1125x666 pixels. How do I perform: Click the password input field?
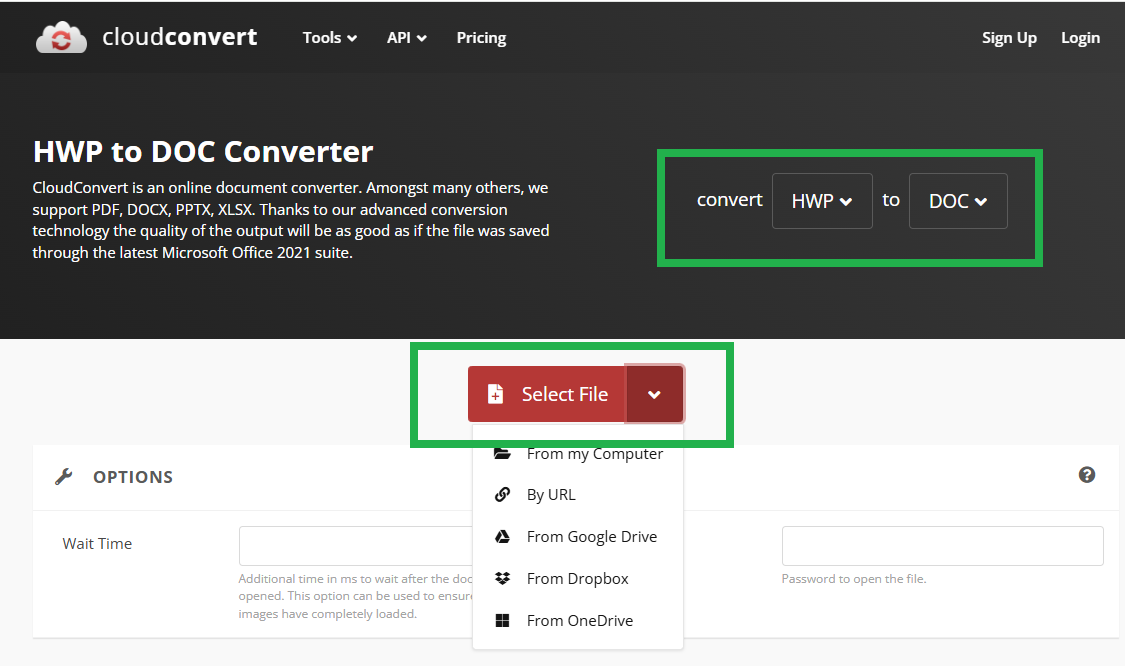tap(942, 545)
